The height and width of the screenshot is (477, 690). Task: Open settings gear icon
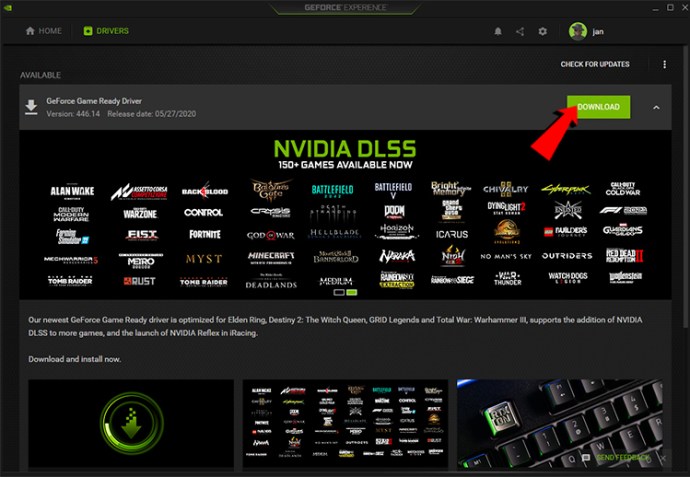click(x=543, y=31)
